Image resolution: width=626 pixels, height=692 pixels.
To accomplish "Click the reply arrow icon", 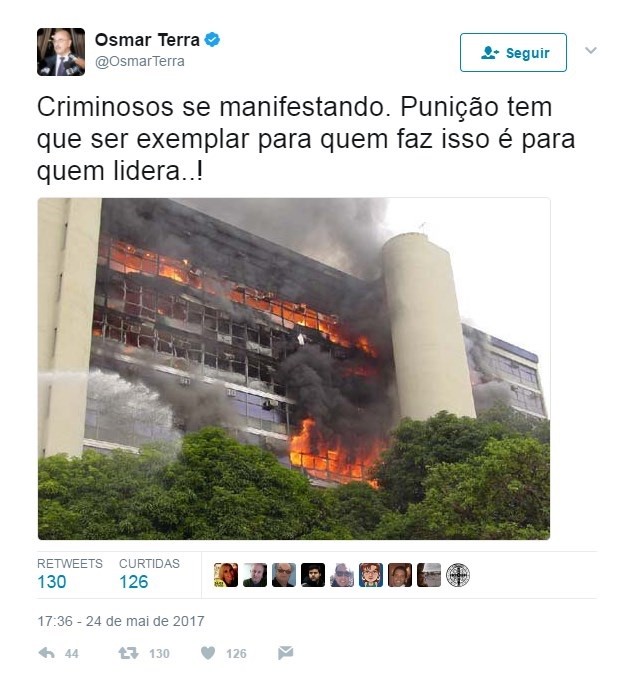I will pyautogui.click(x=46, y=653).
